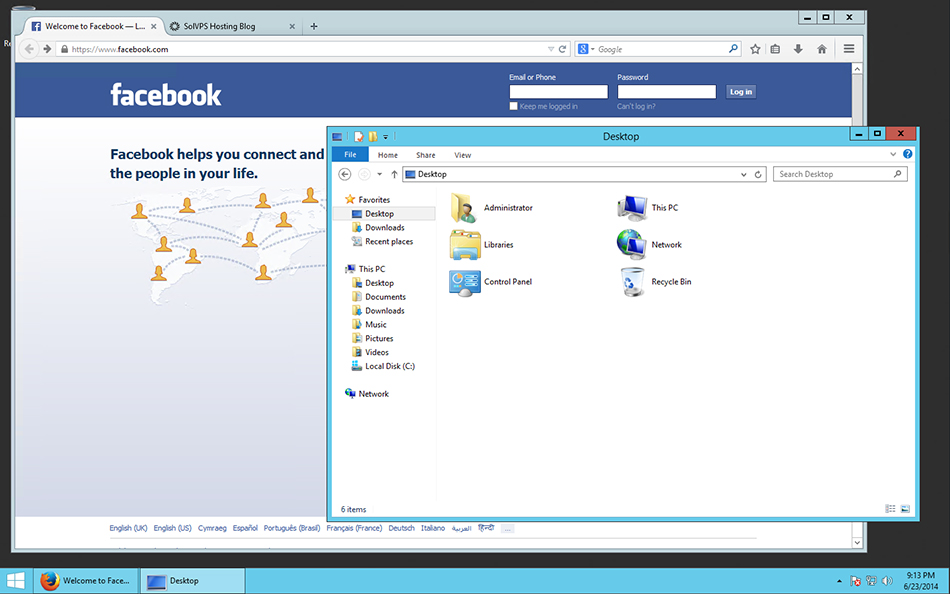The image size is (950, 594).
Task: Select Pictures in navigation pane
Action: pos(379,338)
